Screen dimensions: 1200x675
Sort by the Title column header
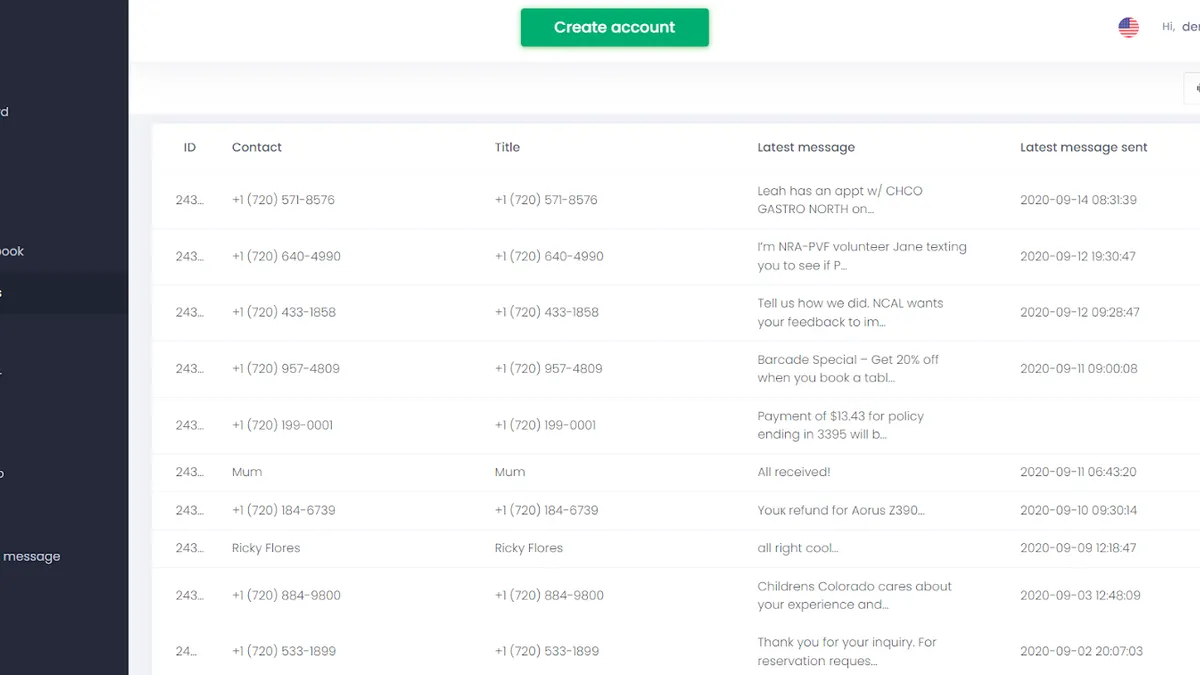(x=507, y=147)
